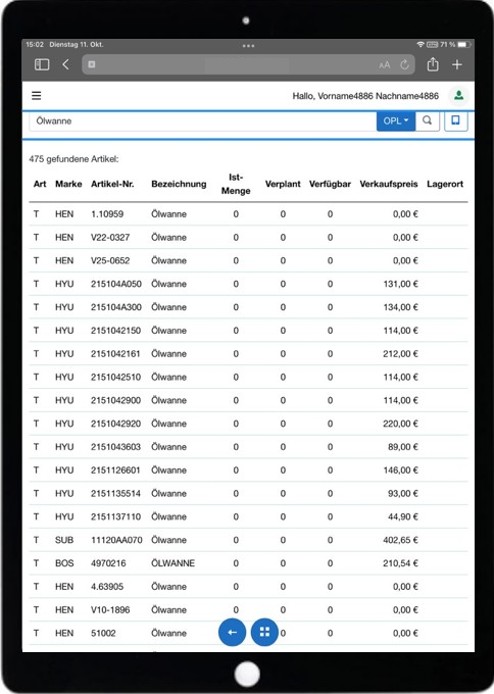Screen dimensions: 494x694
Task: Tap the blue back arrow floating button
Action: coord(232,632)
